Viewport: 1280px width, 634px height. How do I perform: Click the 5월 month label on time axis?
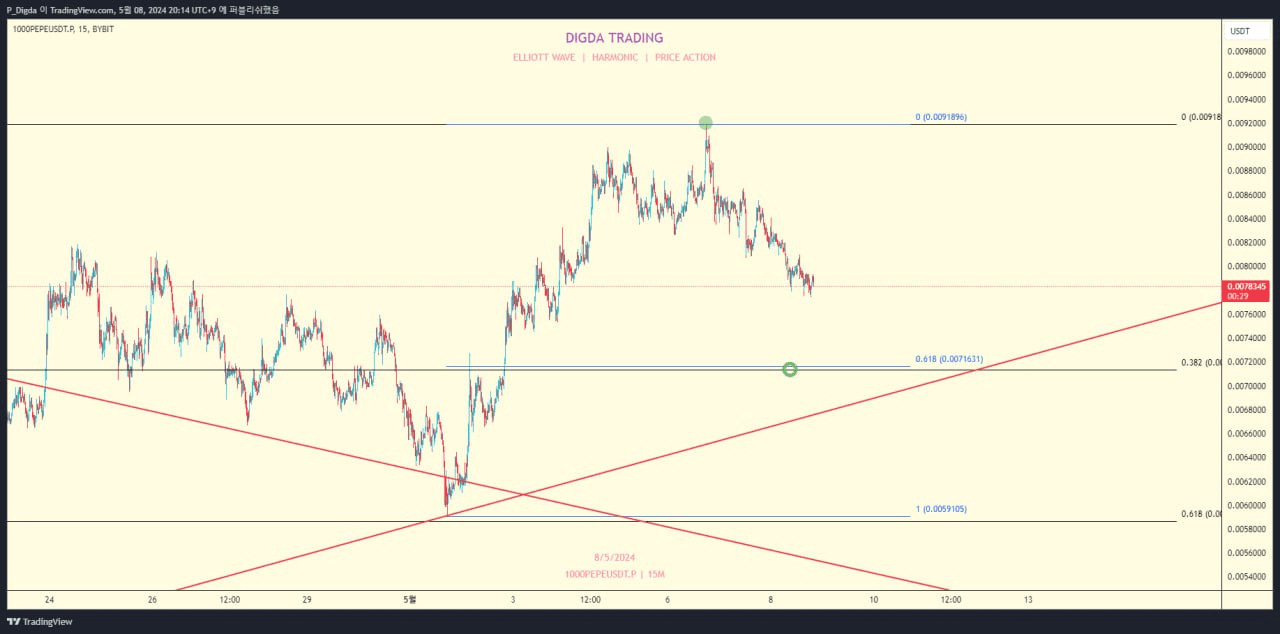410,600
